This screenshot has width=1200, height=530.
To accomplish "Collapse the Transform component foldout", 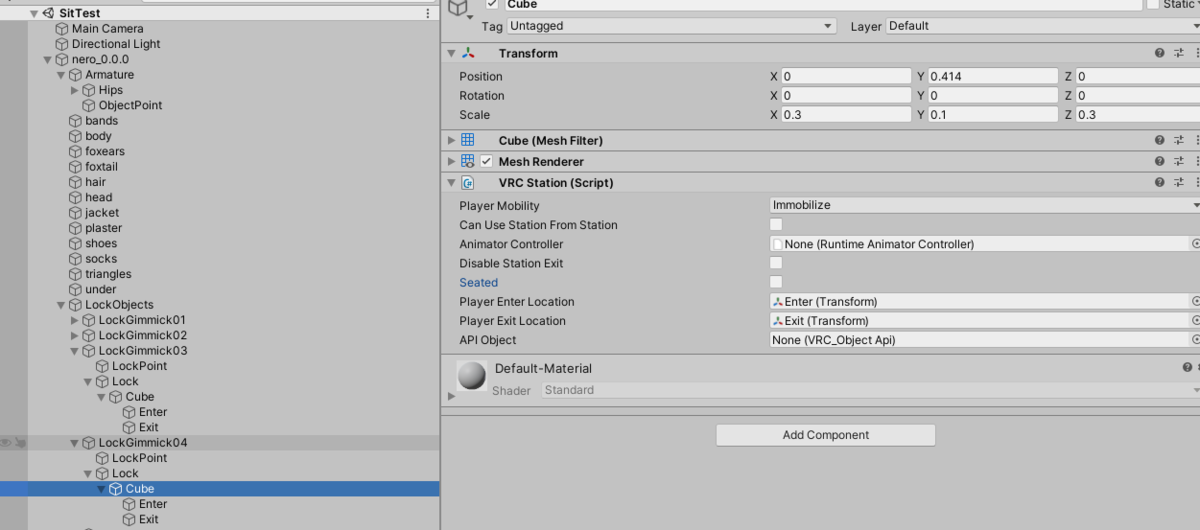I will click(452, 53).
